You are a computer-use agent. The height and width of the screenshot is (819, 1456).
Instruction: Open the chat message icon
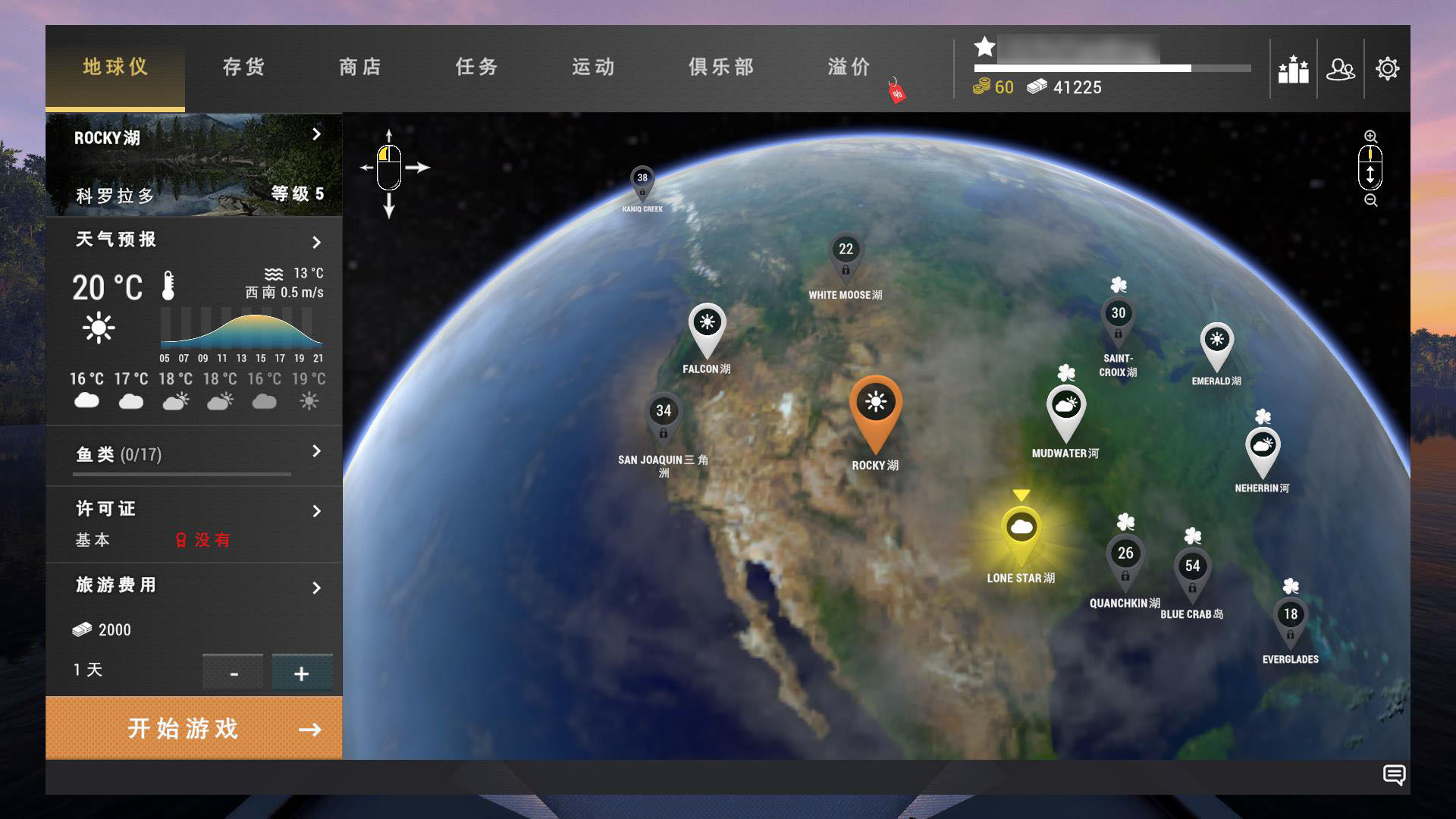click(x=1394, y=775)
